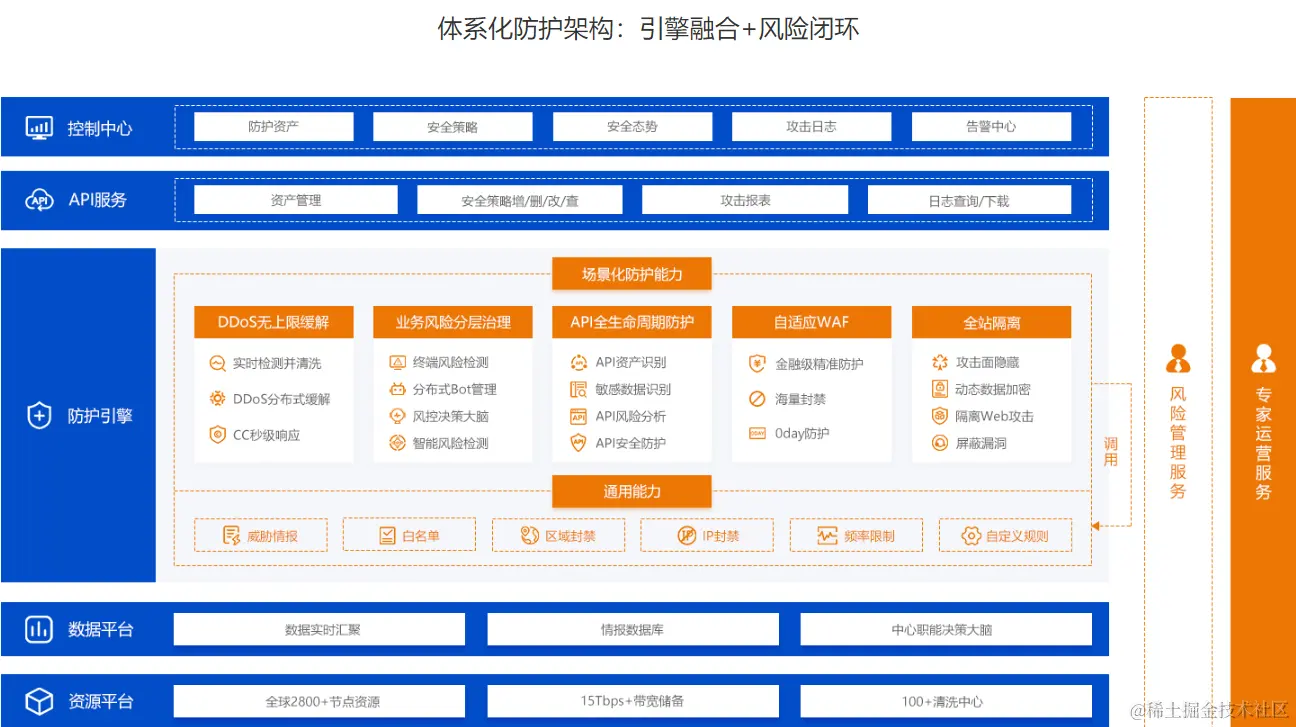This screenshot has width=1296, height=727.
Task: Click the 全球2800+节点资源 box
Action: (x=319, y=701)
